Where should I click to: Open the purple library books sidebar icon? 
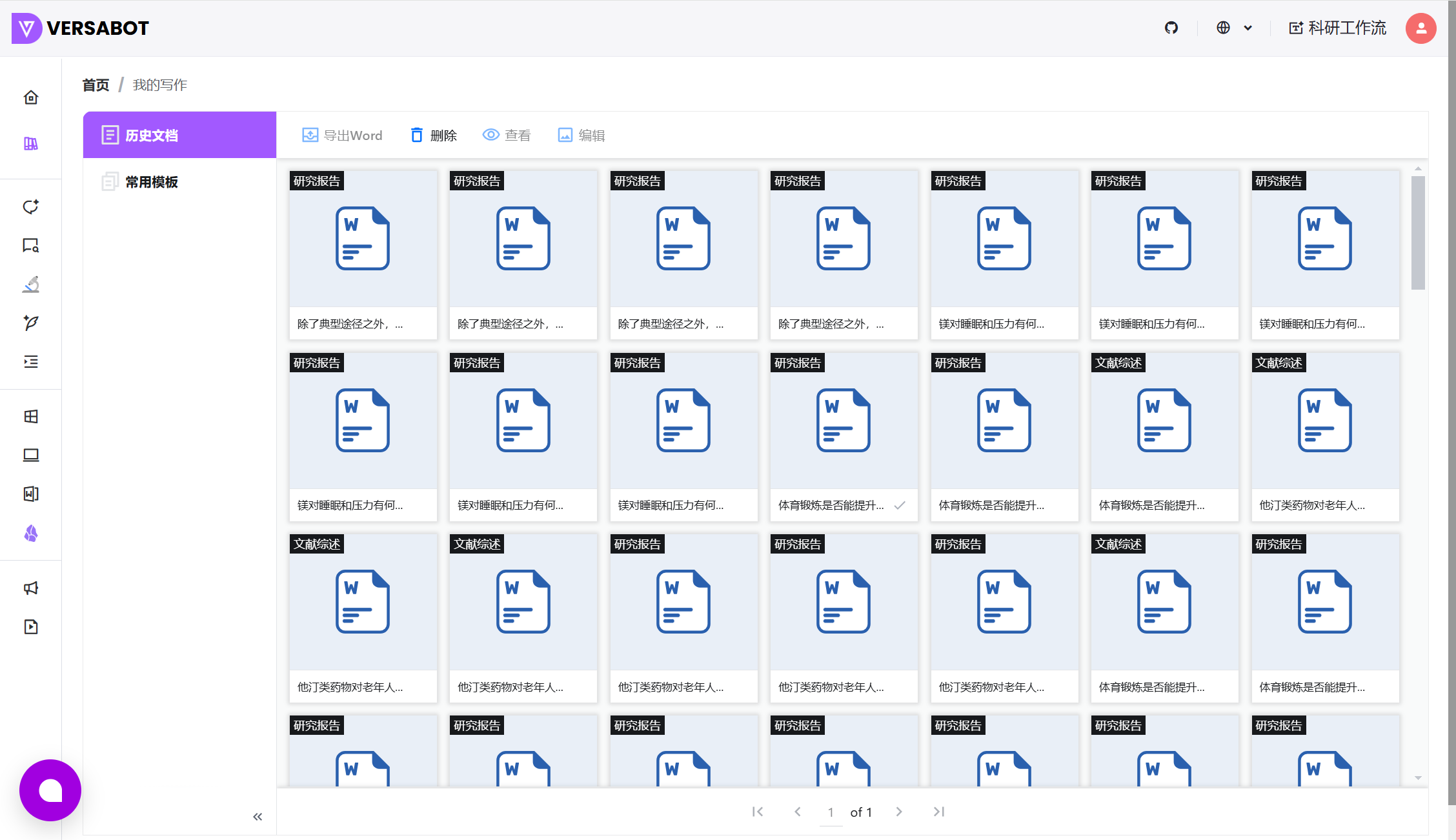[31, 143]
